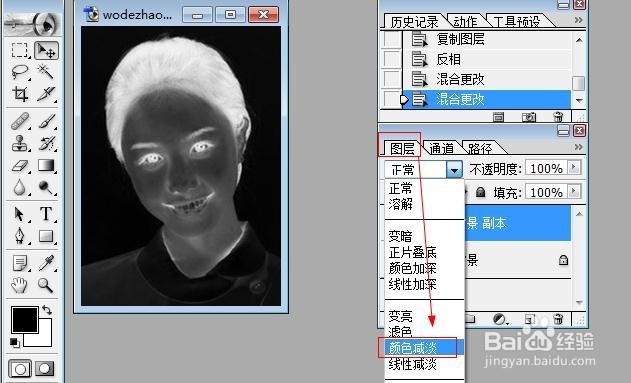Select the Eraser tool
This screenshot has height=383, width=631.
point(20,165)
